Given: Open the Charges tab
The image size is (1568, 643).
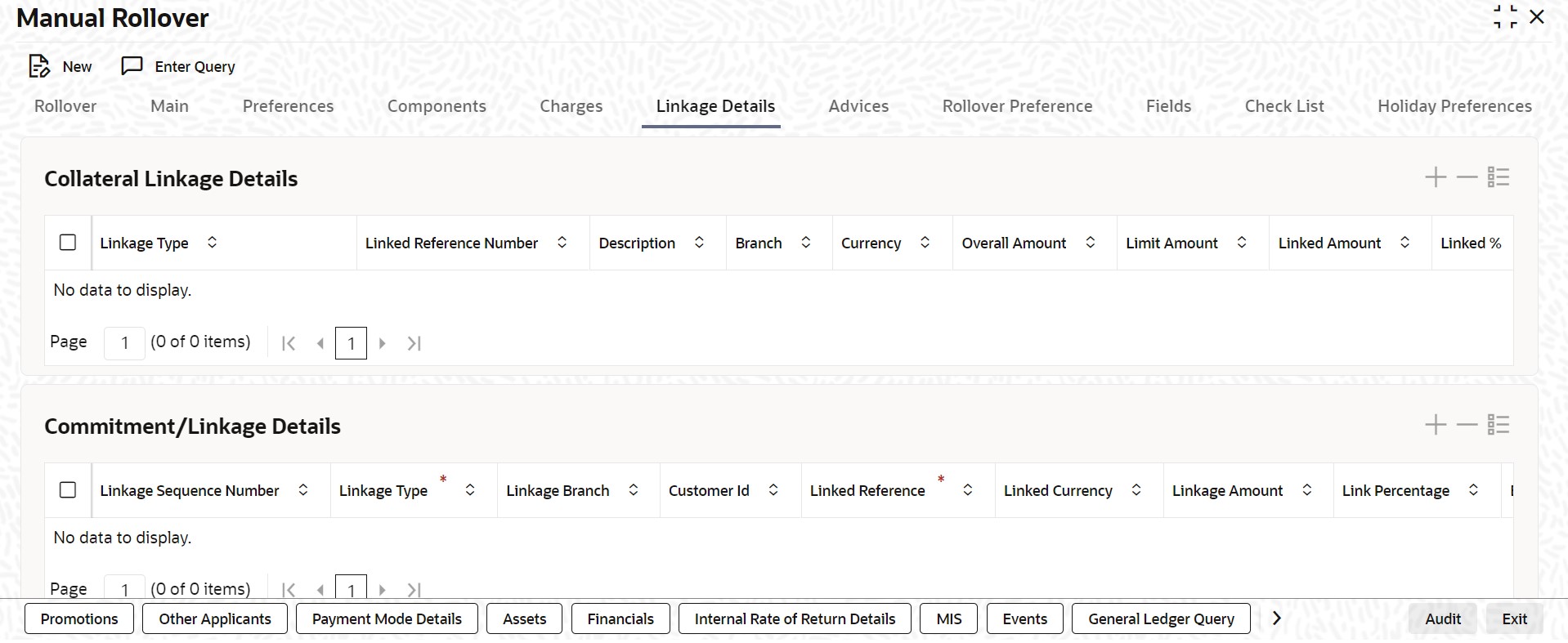Looking at the screenshot, I should 571,106.
